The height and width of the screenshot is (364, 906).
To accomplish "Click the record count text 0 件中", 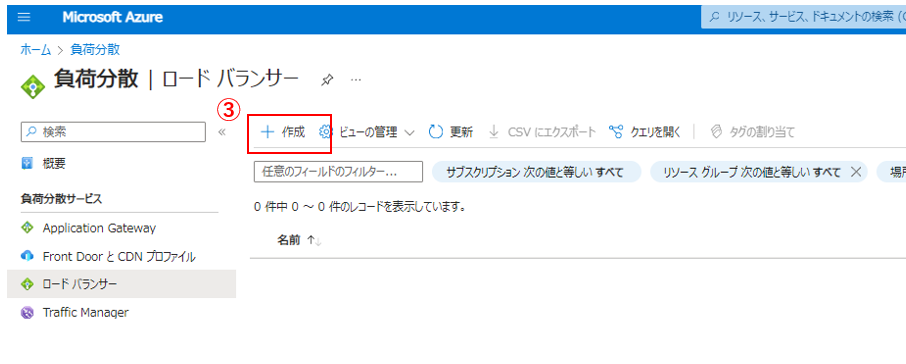I will (361, 206).
